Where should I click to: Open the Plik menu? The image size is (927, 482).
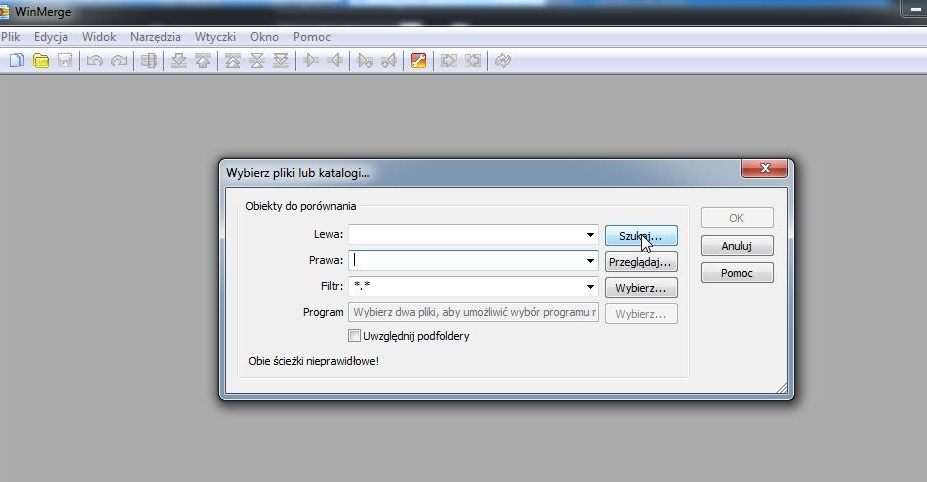[x=11, y=37]
